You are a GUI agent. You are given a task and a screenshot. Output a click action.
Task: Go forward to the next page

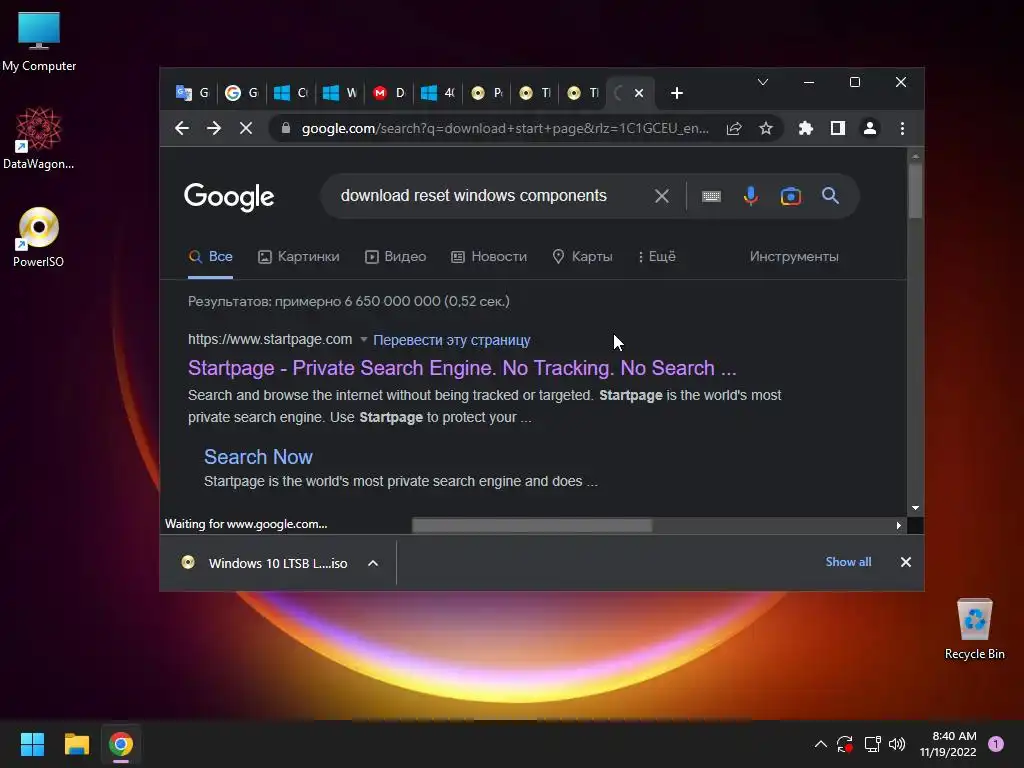214,128
